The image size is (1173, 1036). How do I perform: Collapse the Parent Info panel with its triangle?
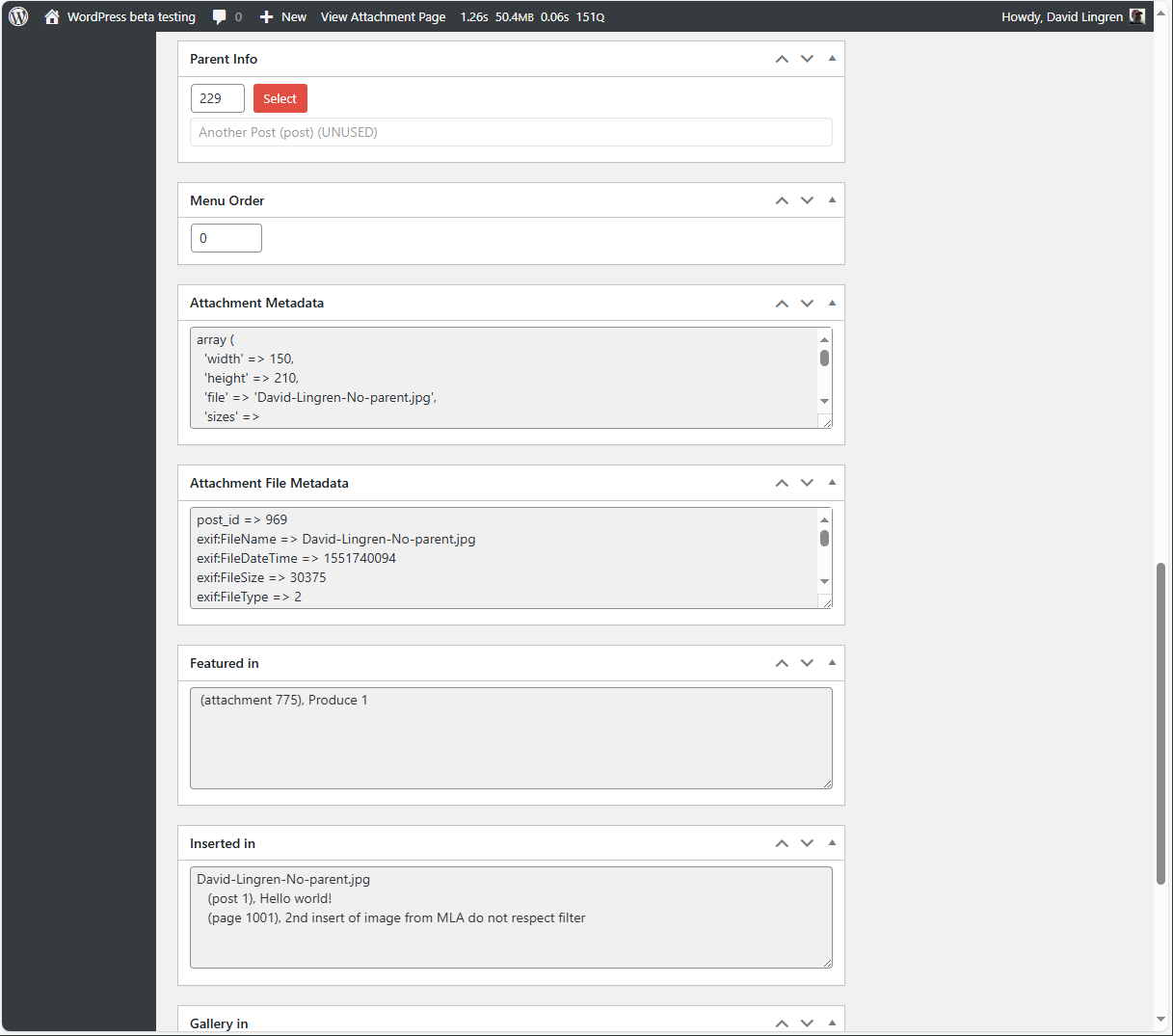[831, 59]
